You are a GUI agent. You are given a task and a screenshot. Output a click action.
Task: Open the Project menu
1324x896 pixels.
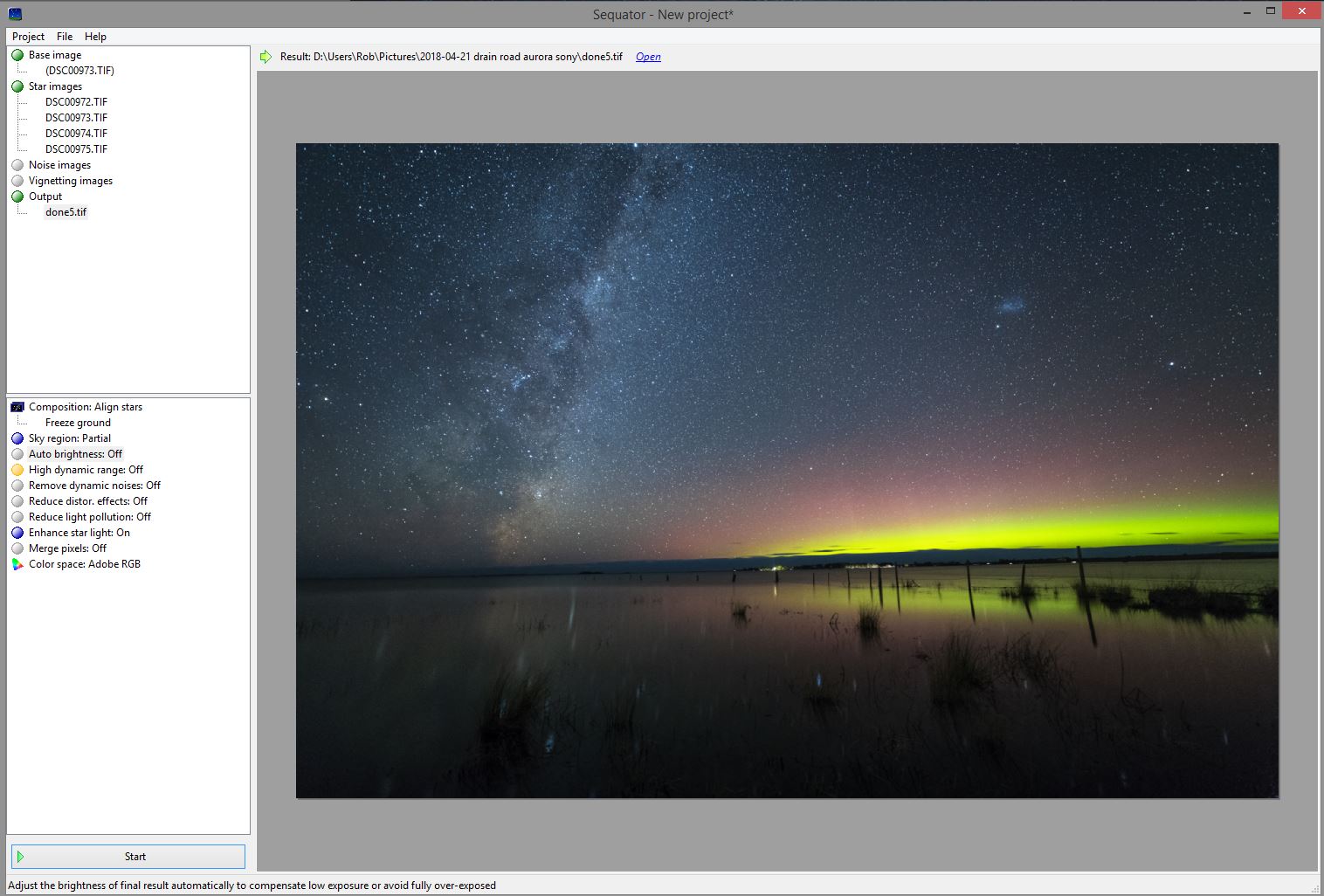click(28, 37)
